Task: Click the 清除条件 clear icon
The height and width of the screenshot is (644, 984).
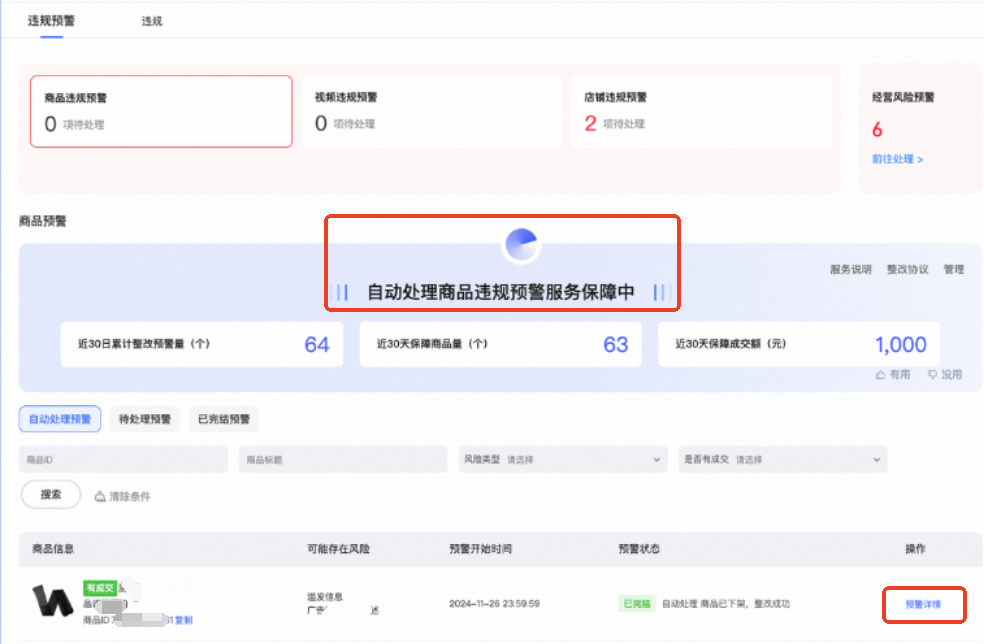Action: point(100,496)
